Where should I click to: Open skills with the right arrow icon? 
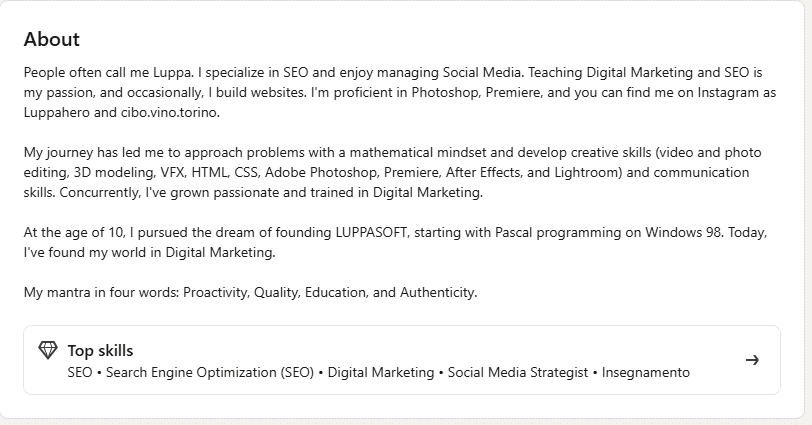(x=752, y=360)
